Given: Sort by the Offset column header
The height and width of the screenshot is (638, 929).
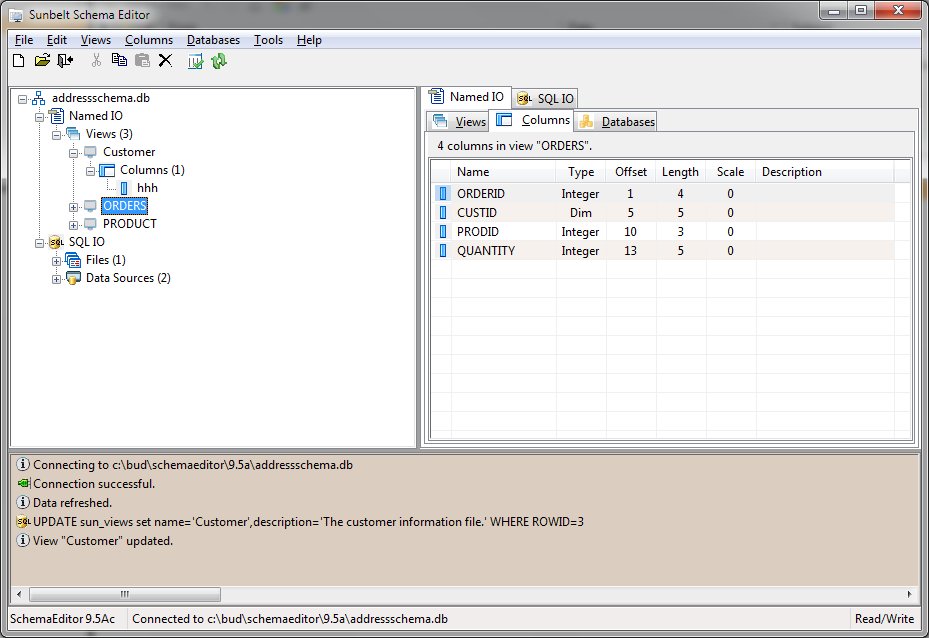Looking at the screenshot, I should point(630,172).
